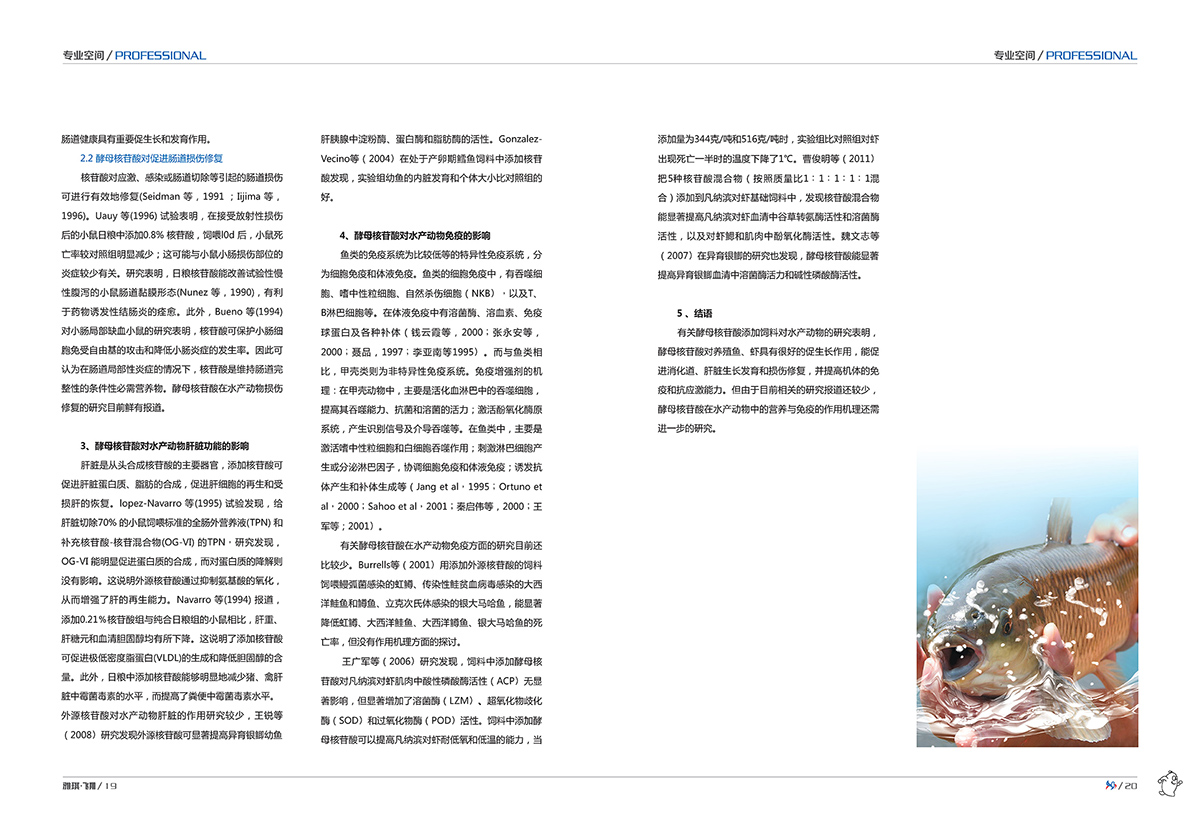1200x814 pixels.
Task: Click page number 20 in the footer
Action: [1131, 786]
